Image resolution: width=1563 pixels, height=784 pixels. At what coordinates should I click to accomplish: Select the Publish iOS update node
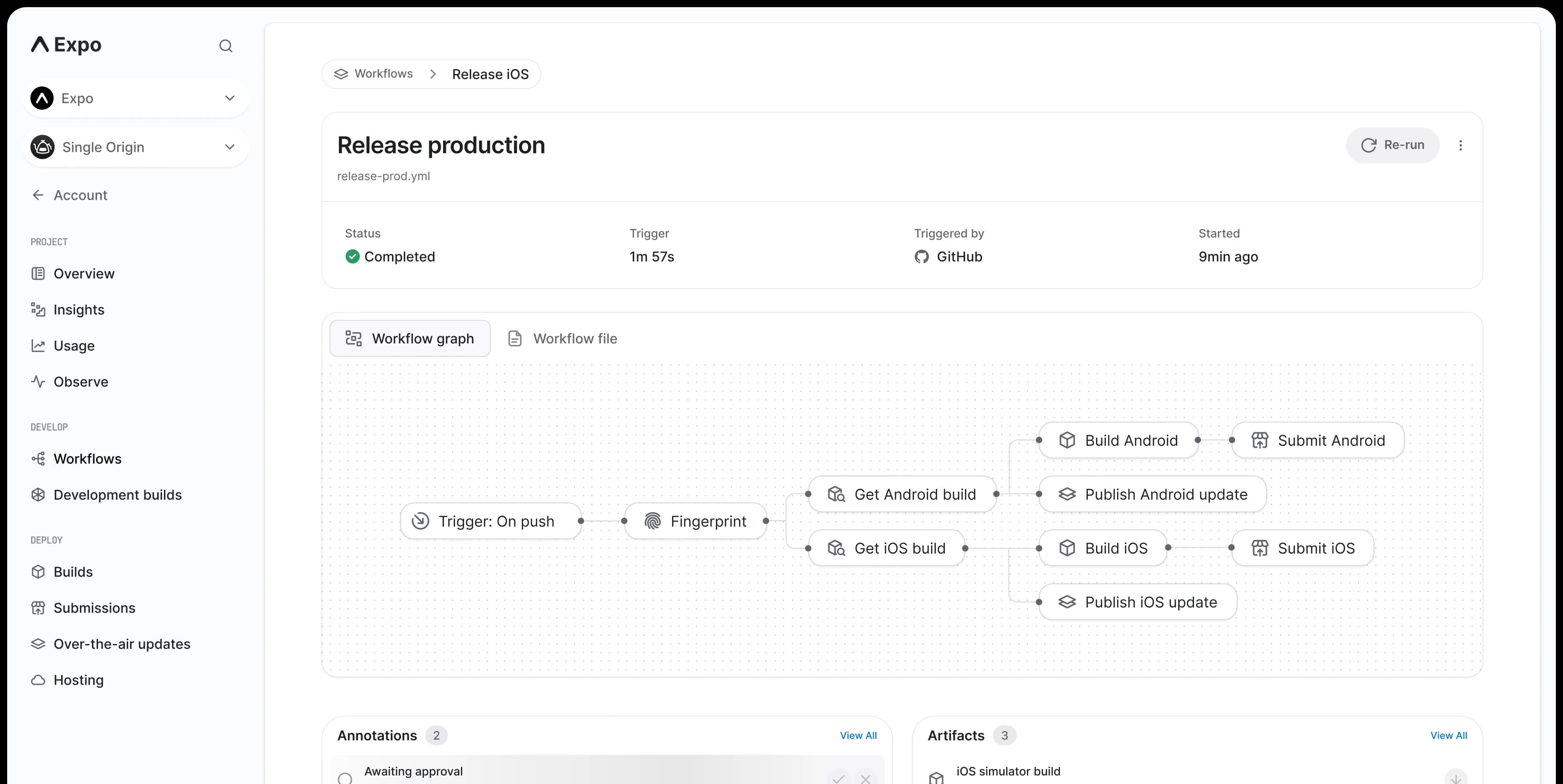click(x=1138, y=602)
